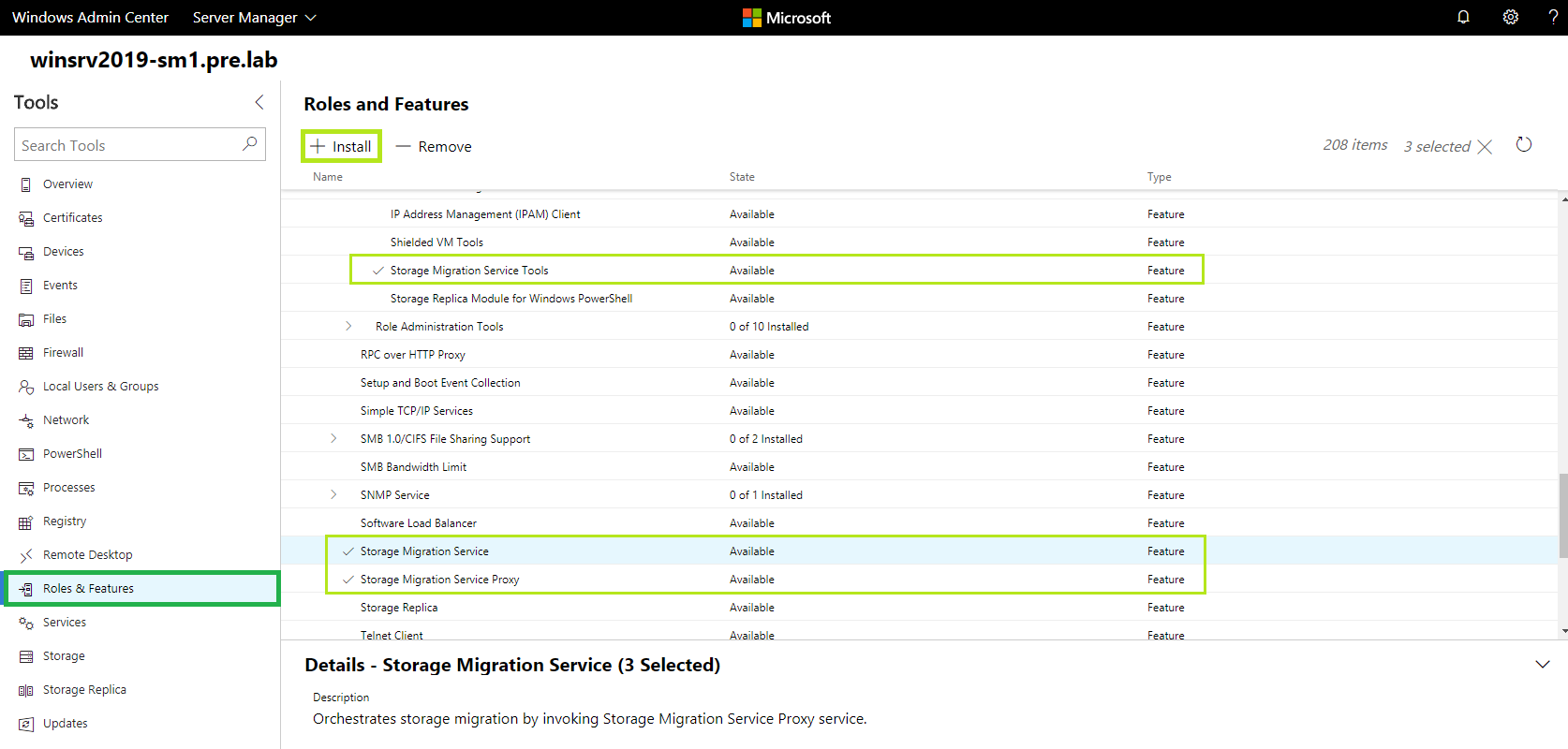Open Updates in the Tools list
Image resolution: width=1568 pixels, height=749 pixels.
[66, 724]
